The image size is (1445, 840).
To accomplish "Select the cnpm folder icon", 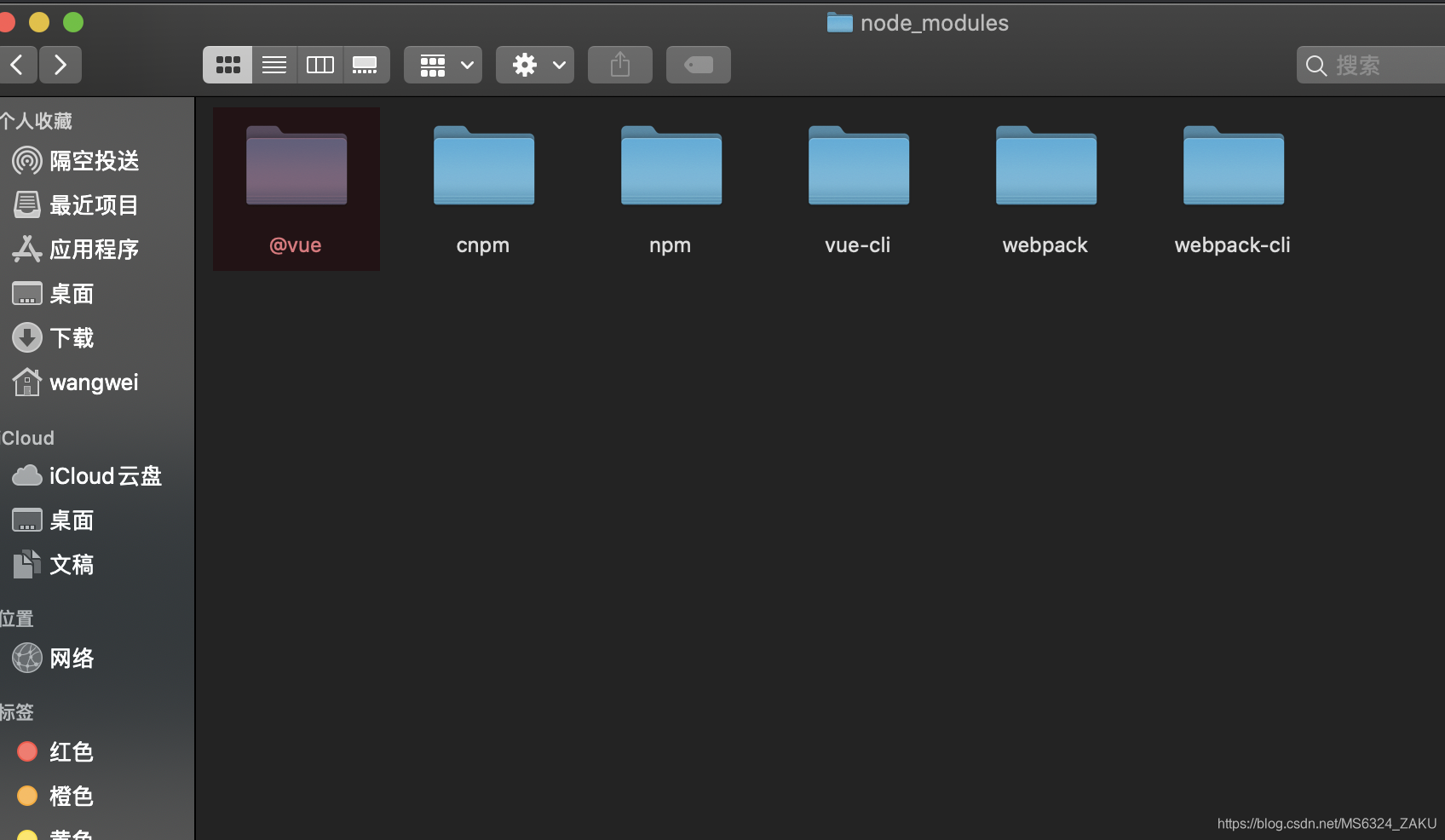I will [484, 165].
